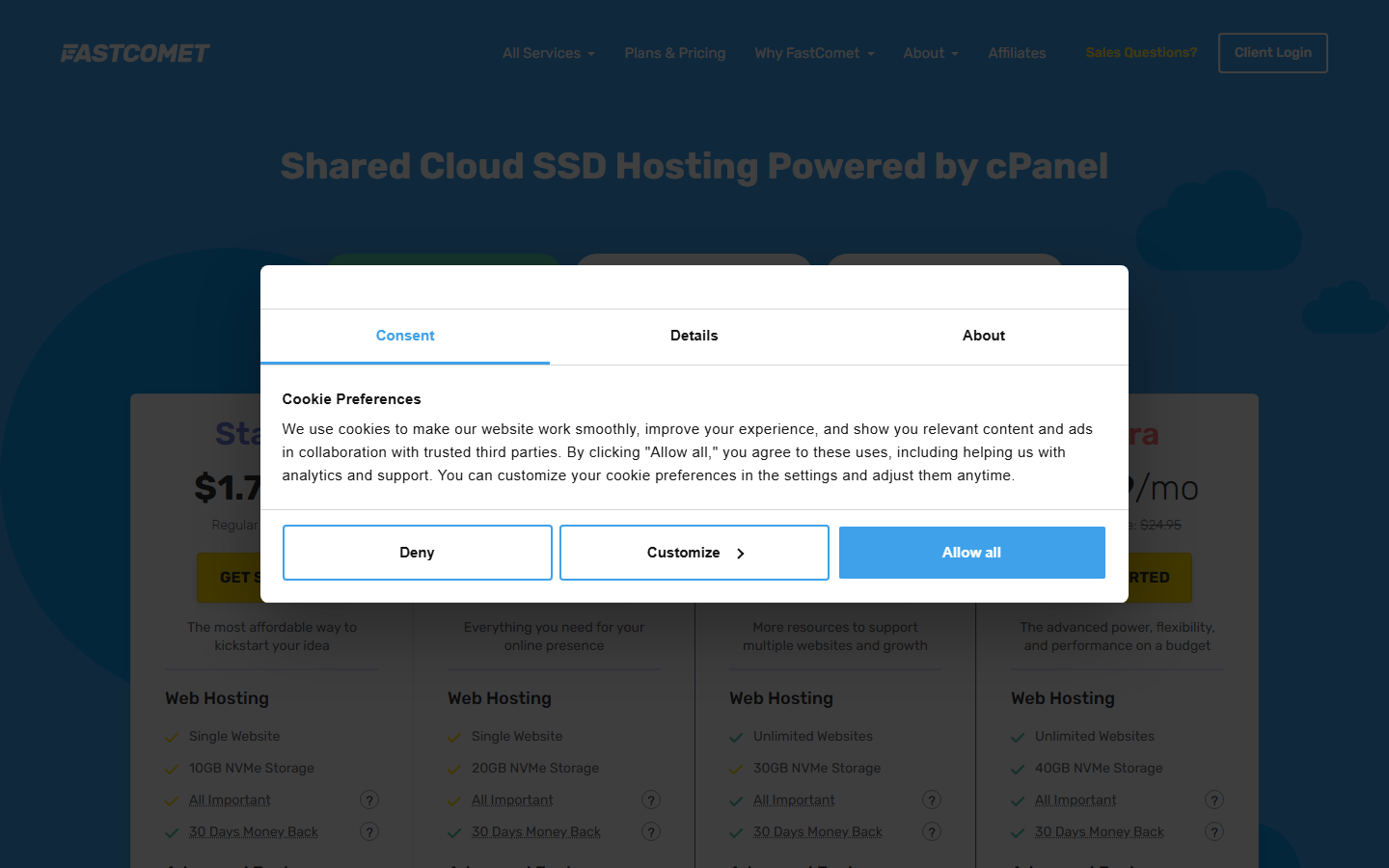The image size is (1389, 868).
Task: Click 30 Days Money Back link in the 30GB plan
Action: [x=818, y=831]
